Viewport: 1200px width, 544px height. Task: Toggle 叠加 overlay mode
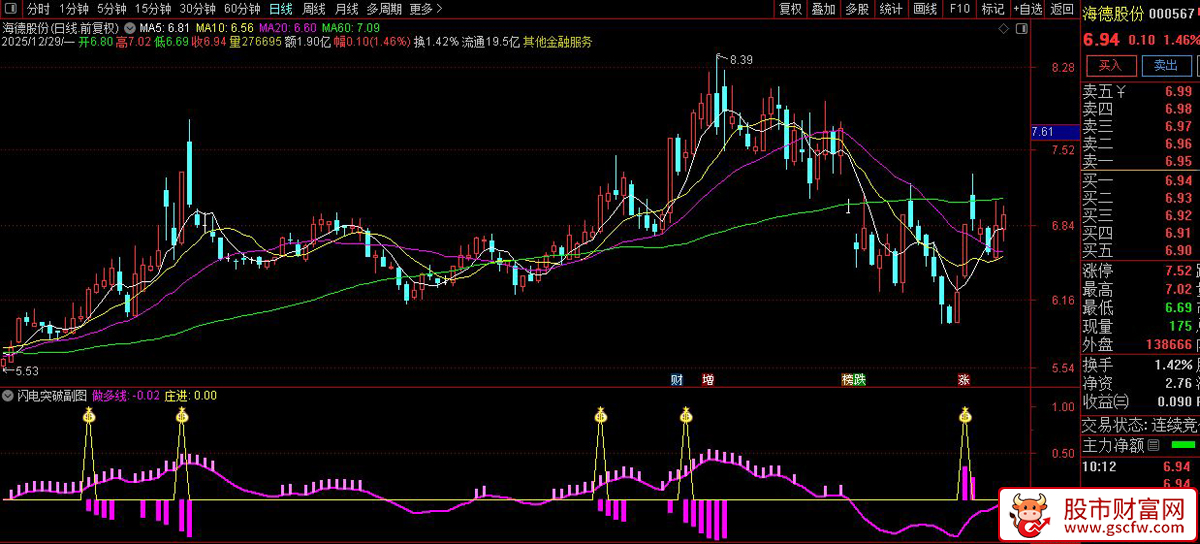coord(823,9)
